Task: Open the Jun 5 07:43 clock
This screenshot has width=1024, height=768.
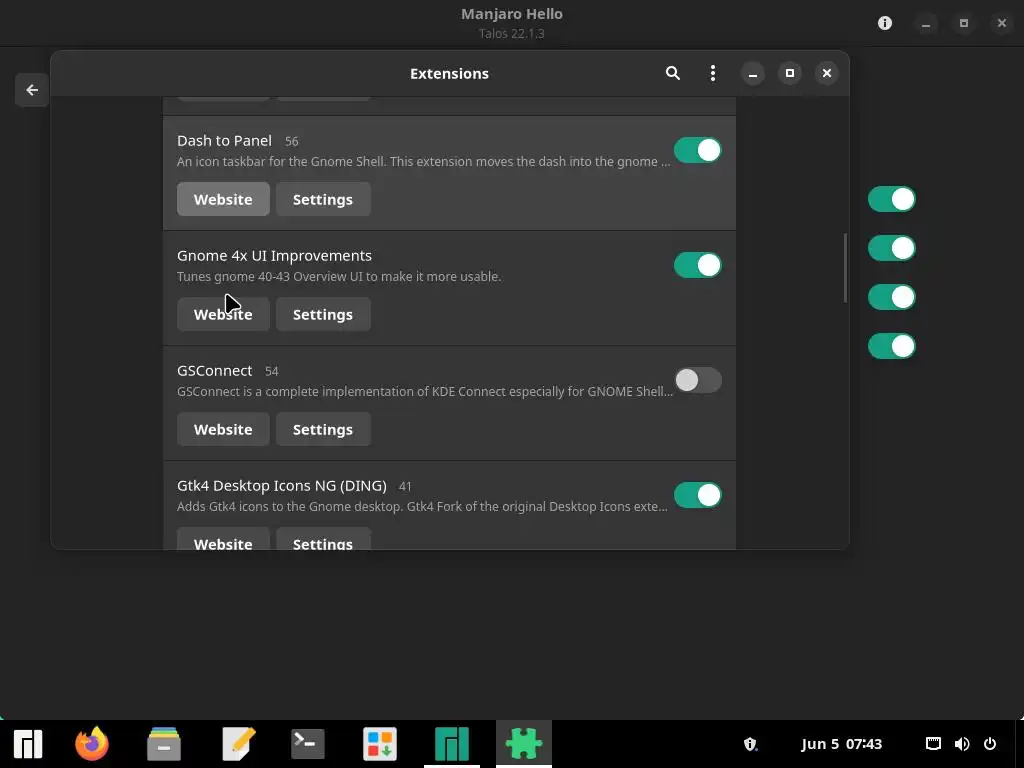Action: click(841, 744)
